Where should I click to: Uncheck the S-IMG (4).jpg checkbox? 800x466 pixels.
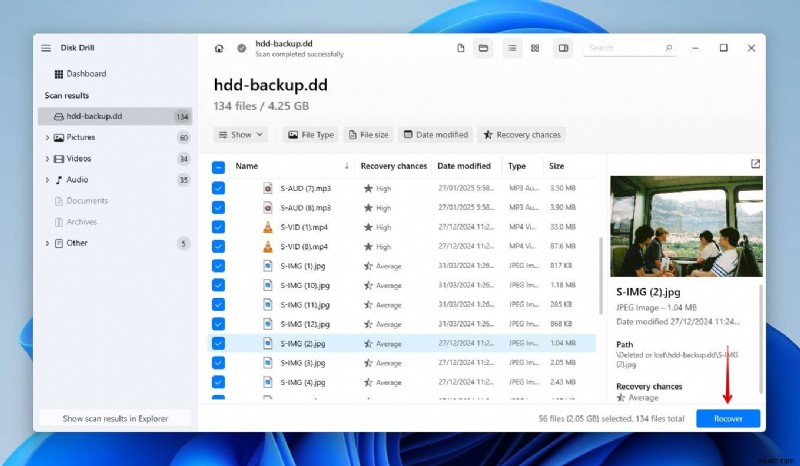(x=218, y=382)
